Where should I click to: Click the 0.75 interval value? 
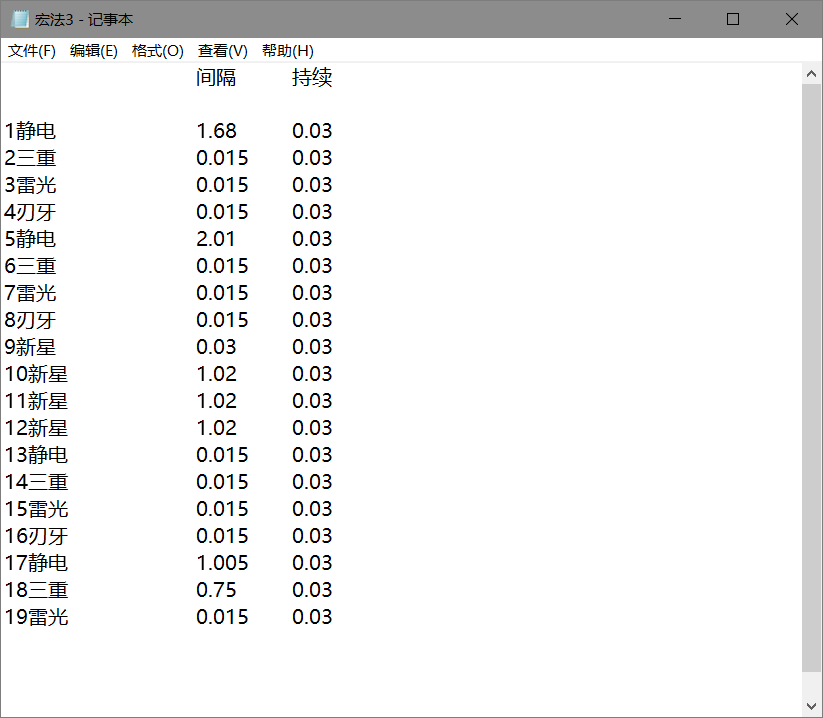coord(216,590)
